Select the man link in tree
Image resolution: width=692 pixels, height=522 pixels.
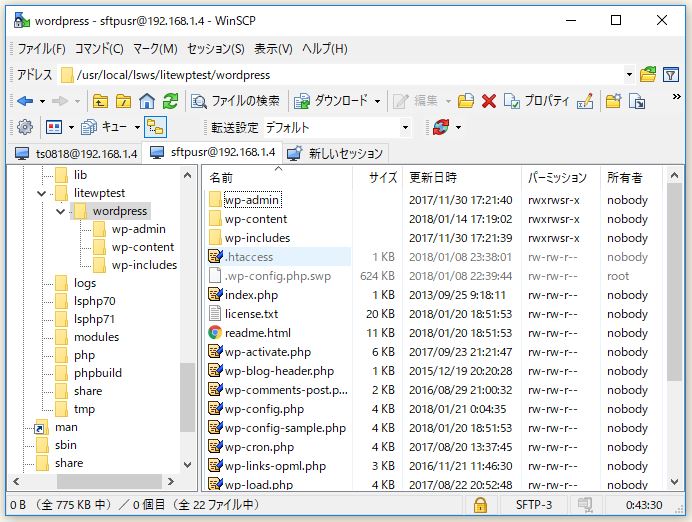point(66,428)
